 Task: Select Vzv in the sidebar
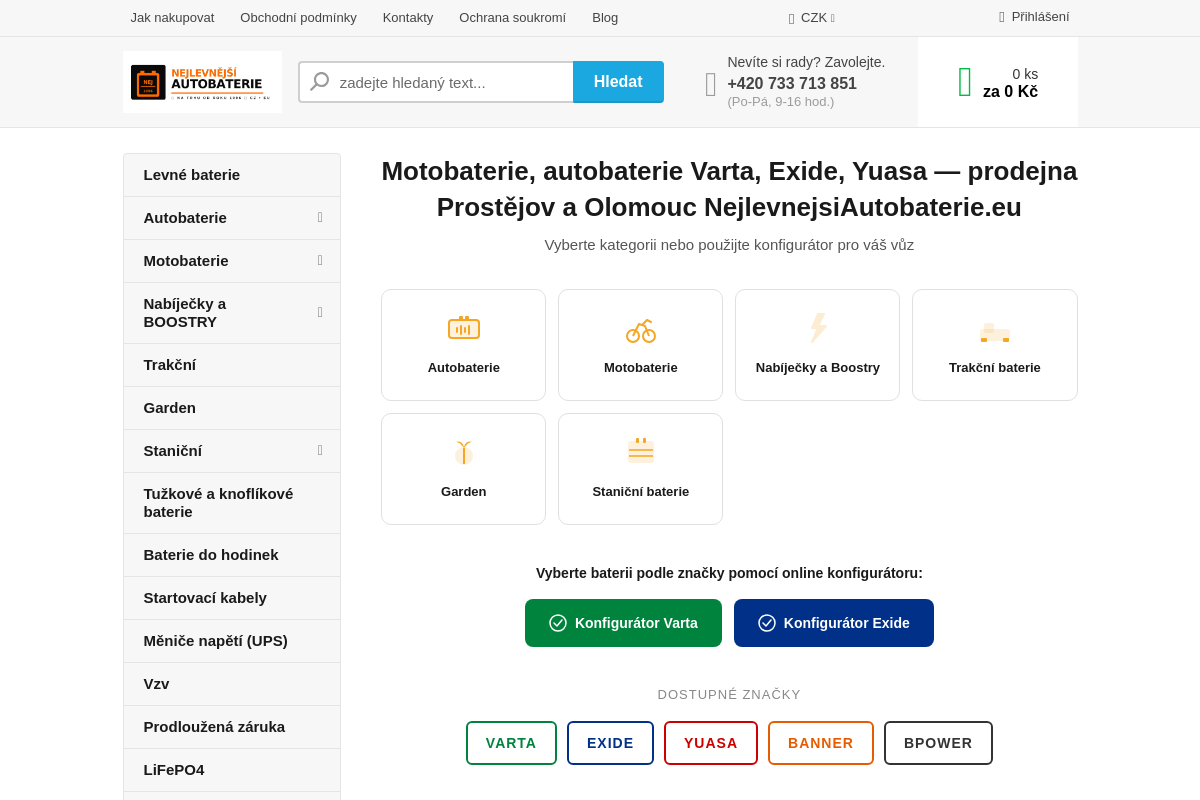pos(232,684)
